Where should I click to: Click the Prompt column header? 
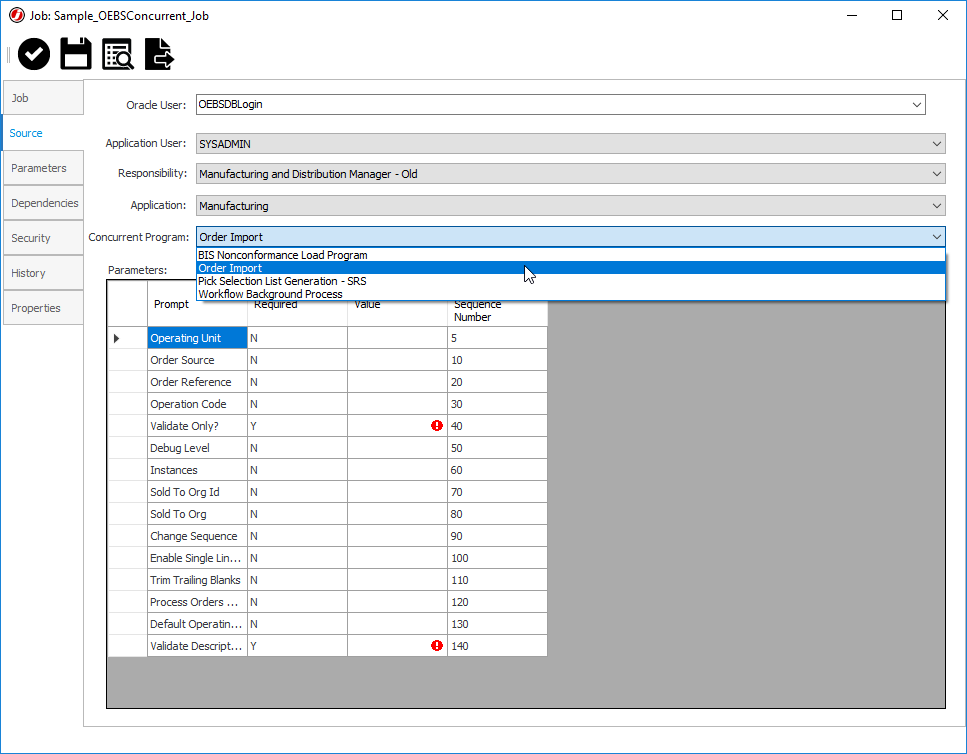(197, 304)
